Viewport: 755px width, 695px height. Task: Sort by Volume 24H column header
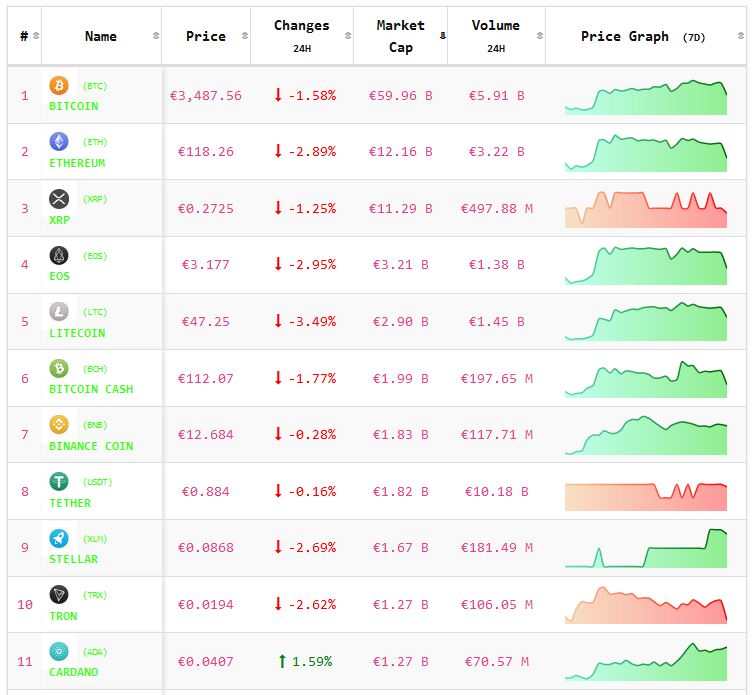pos(495,36)
